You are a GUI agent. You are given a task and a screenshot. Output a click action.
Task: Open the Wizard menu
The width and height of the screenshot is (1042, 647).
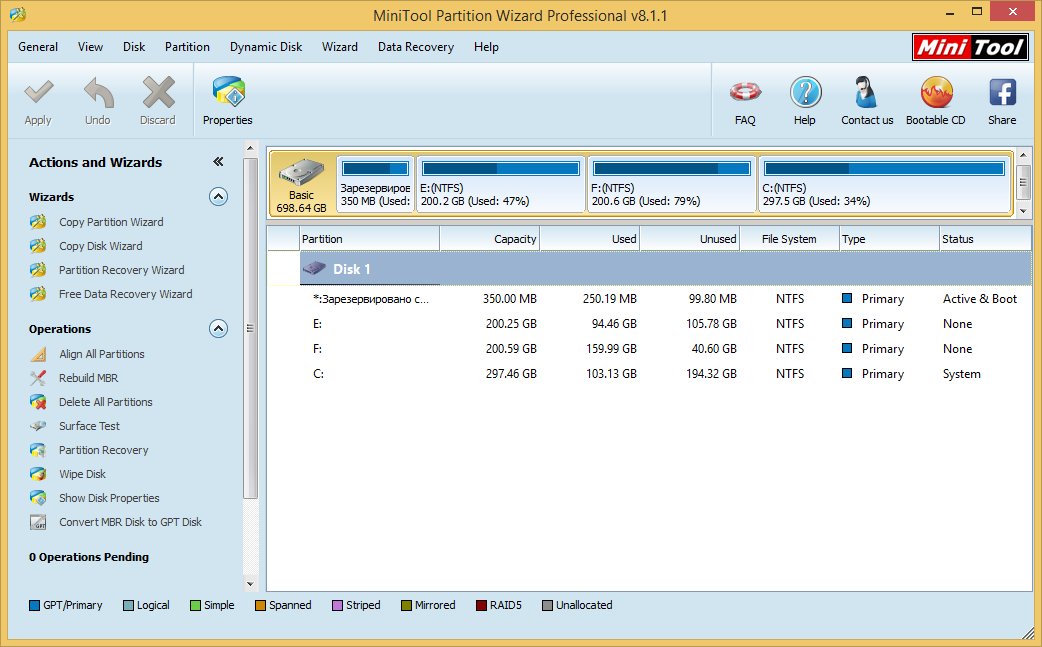340,47
